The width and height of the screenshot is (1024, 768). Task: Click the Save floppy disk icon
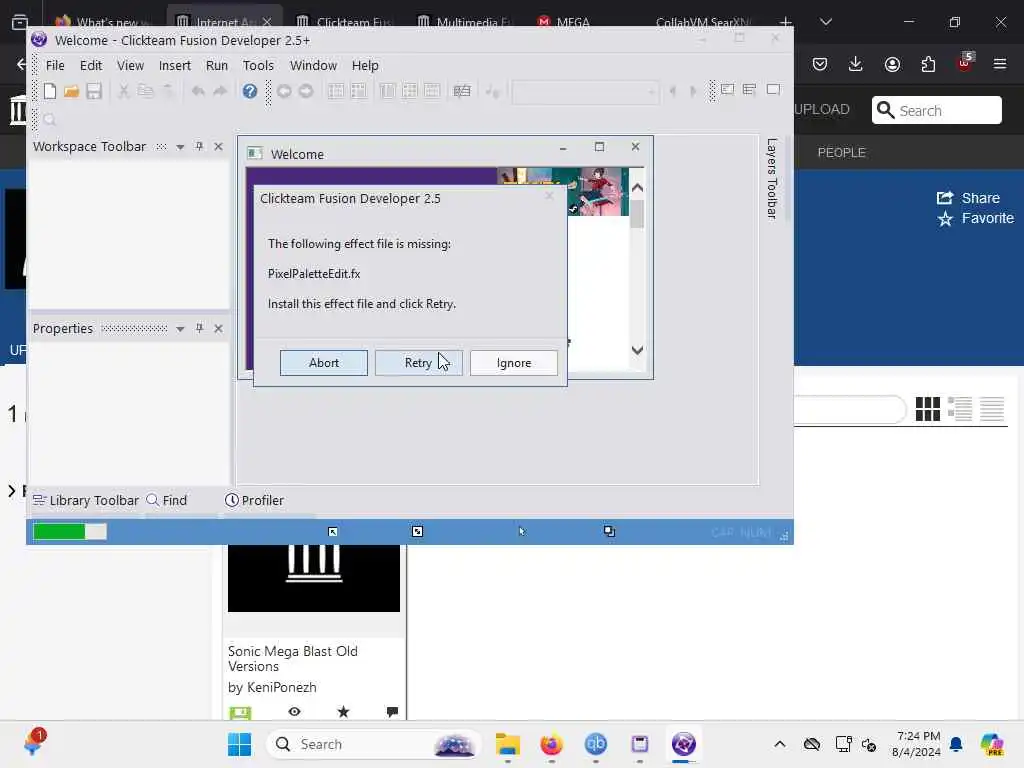(94, 91)
